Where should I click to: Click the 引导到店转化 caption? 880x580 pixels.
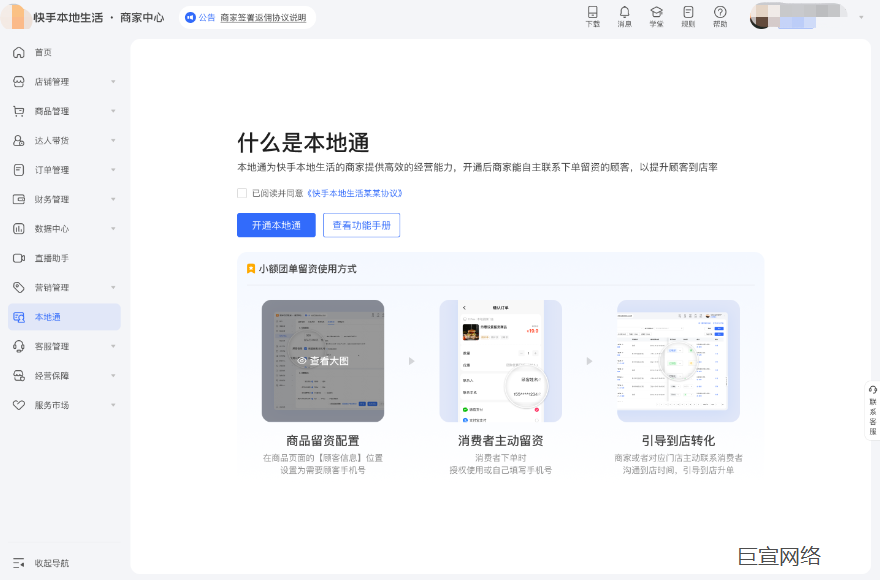coord(678,441)
